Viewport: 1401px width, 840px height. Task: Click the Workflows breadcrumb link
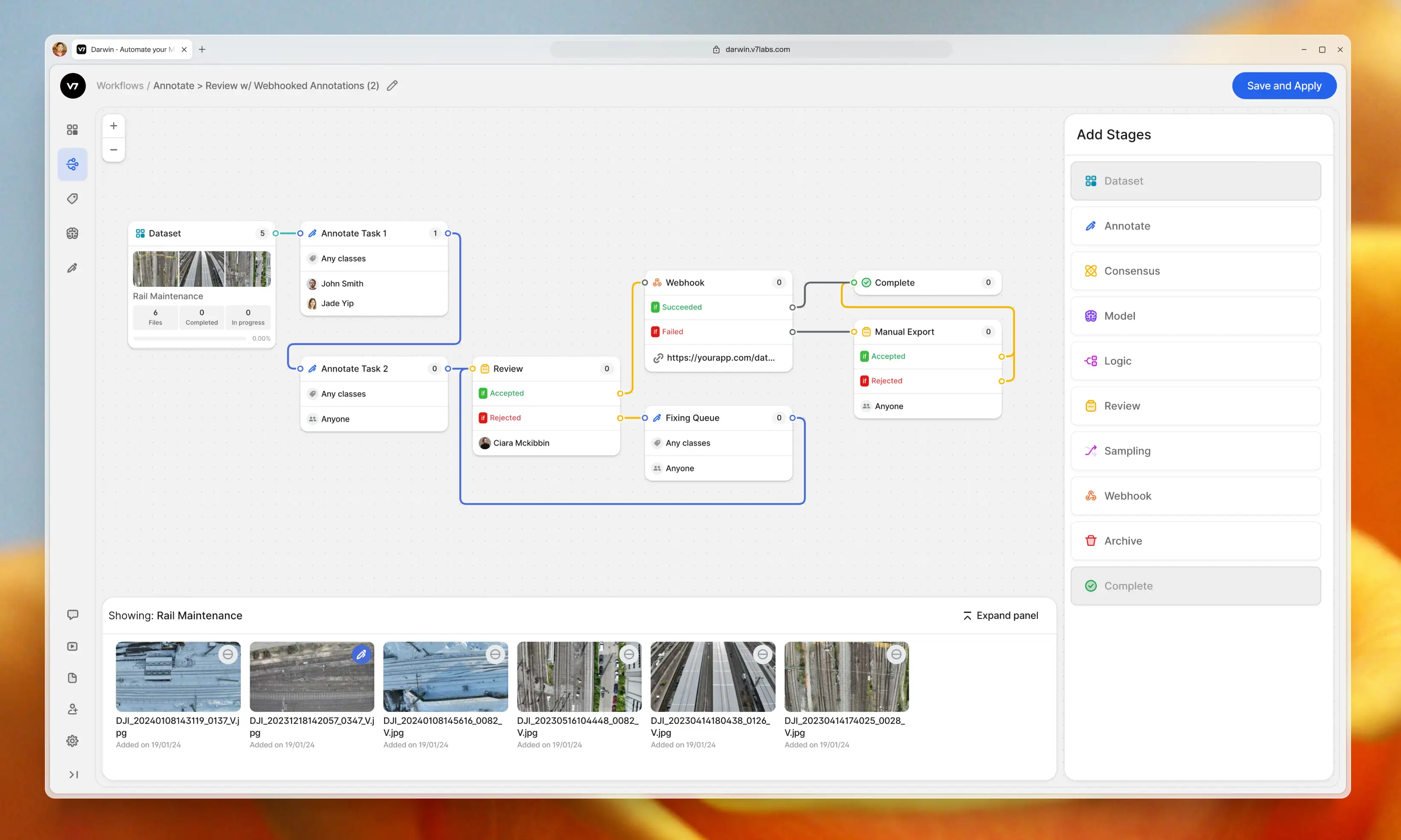click(120, 85)
